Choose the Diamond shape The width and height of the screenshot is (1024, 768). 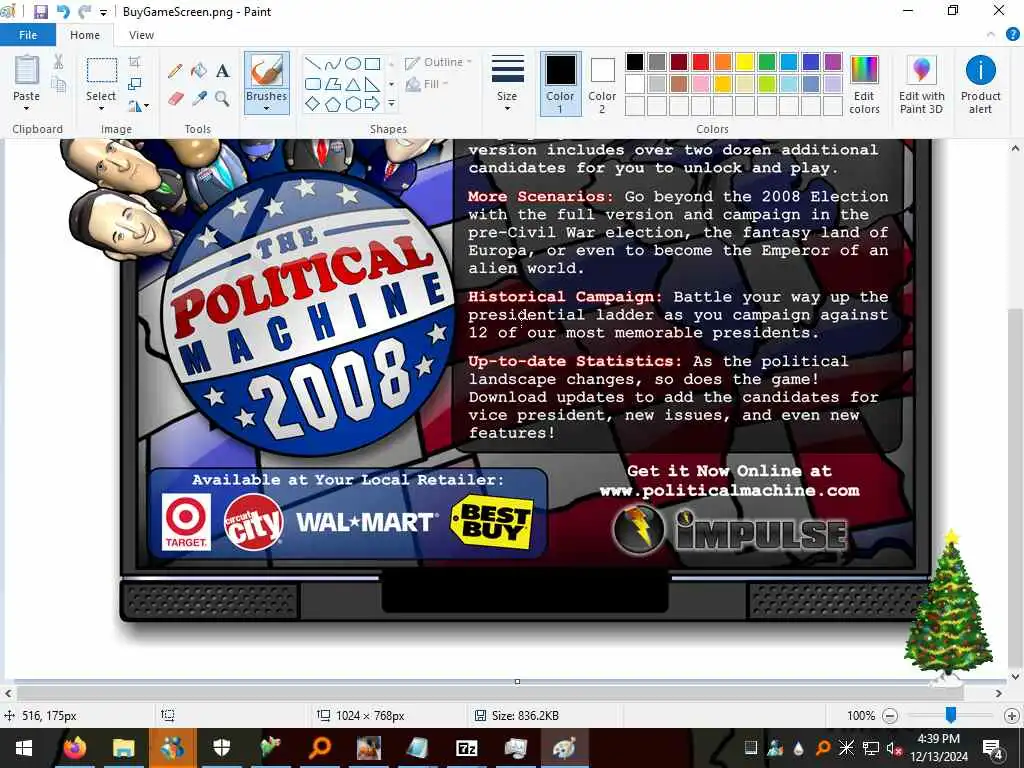pyautogui.click(x=313, y=103)
